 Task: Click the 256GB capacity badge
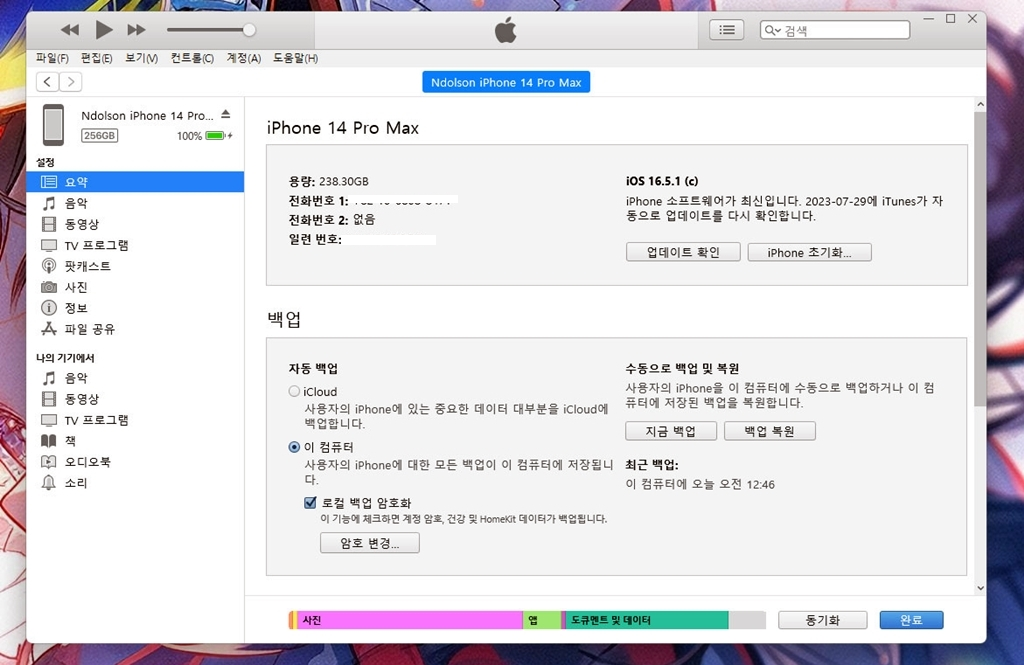99,136
